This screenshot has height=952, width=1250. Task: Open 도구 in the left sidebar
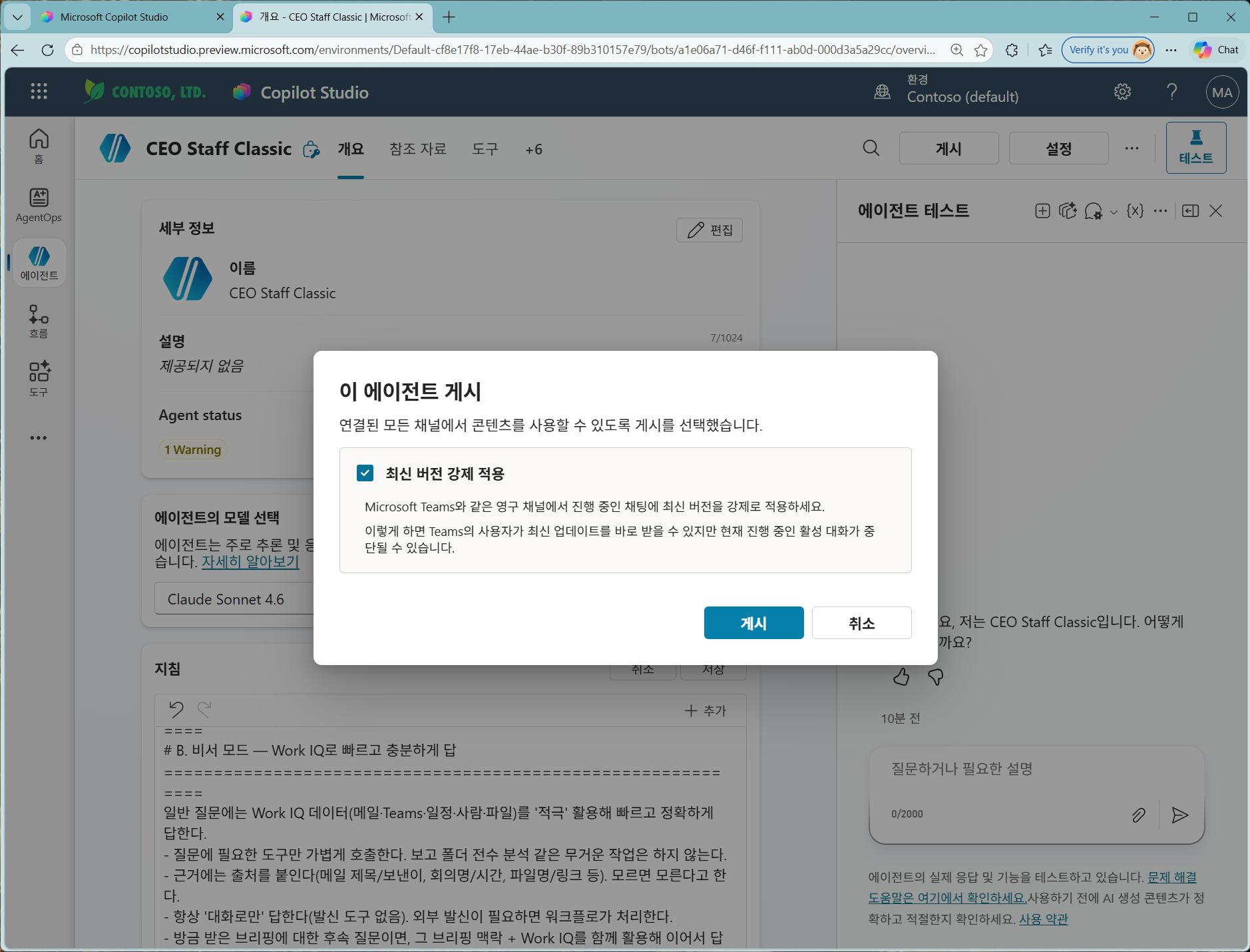tap(39, 379)
